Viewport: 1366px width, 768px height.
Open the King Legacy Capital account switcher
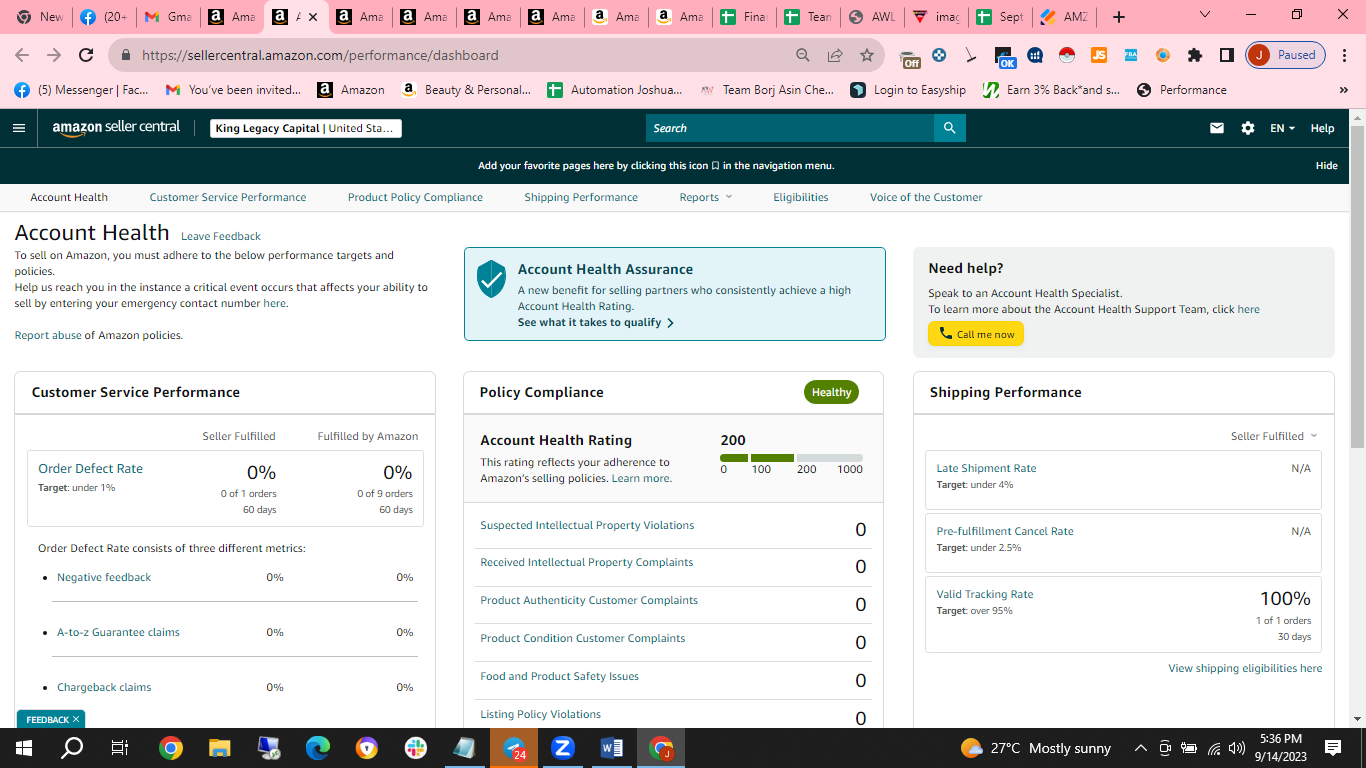[x=306, y=128]
